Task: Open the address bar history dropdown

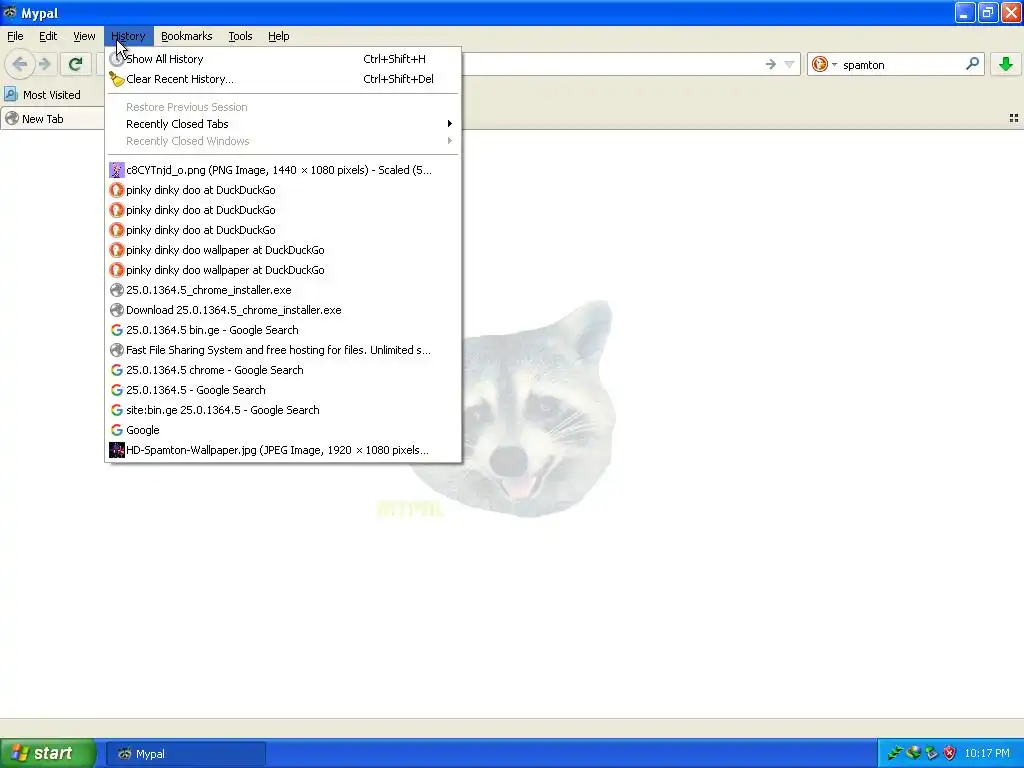Action: (789, 64)
